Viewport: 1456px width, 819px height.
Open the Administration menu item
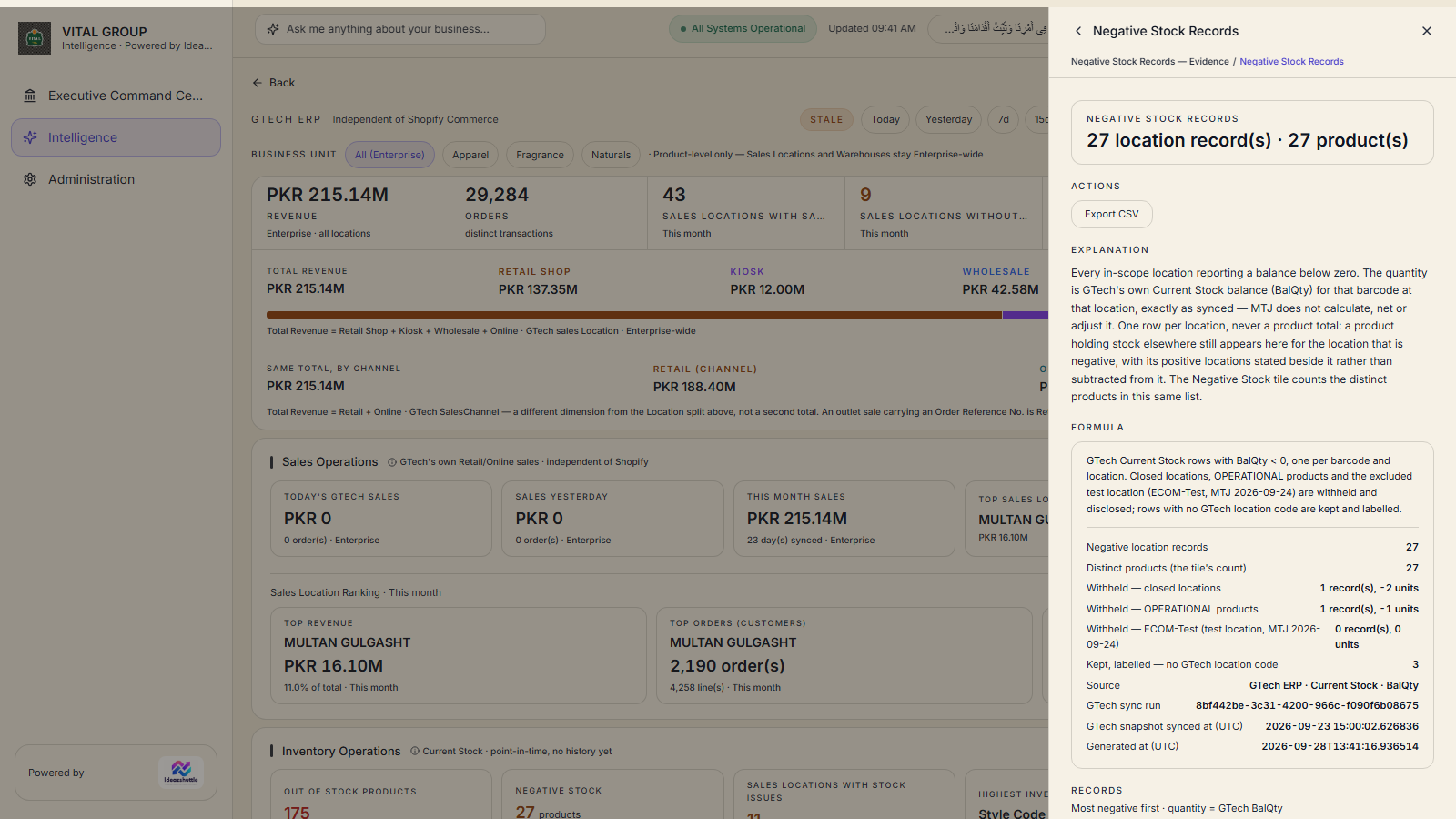(116, 179)
